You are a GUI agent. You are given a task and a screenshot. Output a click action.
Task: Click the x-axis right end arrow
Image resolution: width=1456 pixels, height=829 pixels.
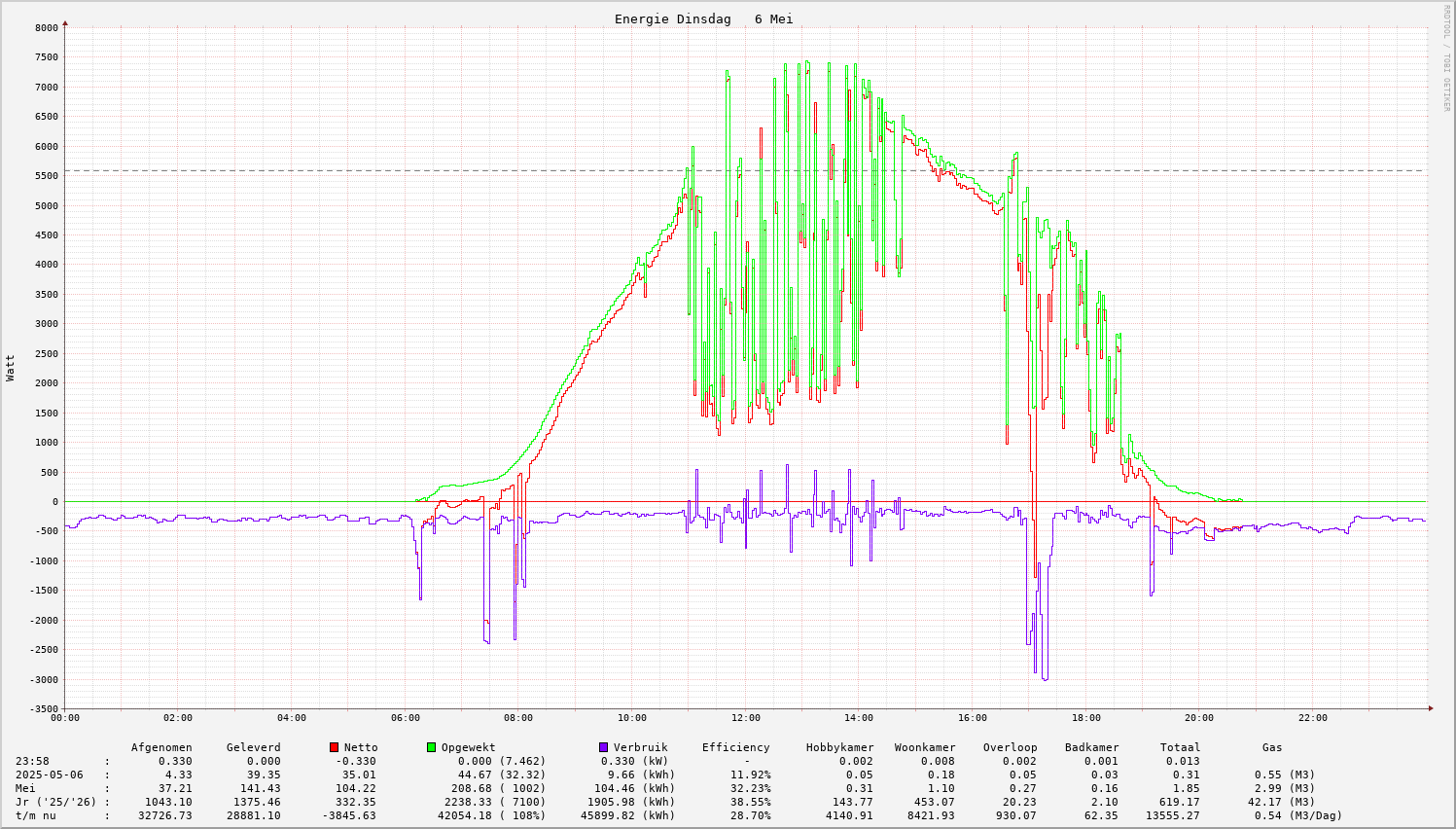point(1430,708)
